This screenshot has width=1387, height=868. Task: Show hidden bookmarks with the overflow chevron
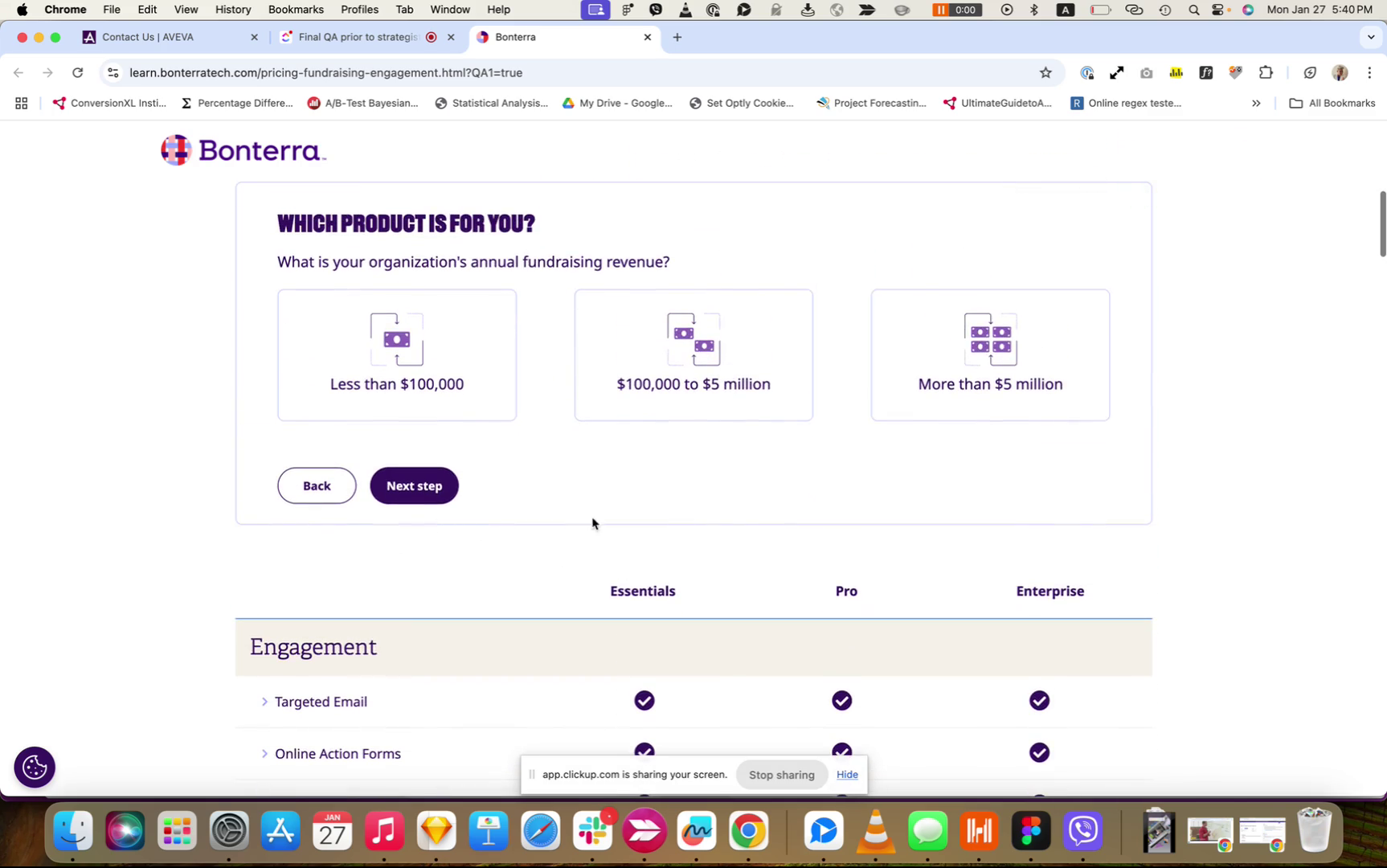pyautogui.click(x=1256, y=103)
